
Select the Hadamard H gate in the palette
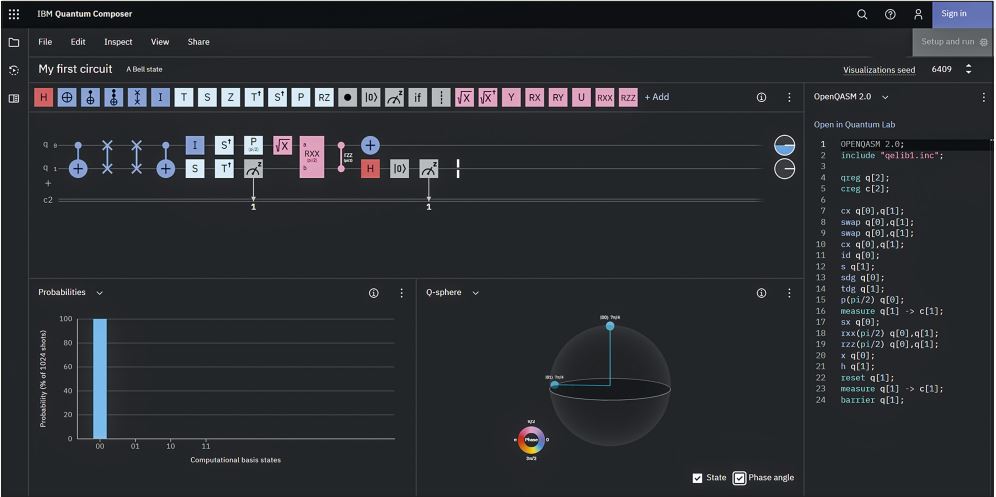pyautogui.click(x=43, y=97)
